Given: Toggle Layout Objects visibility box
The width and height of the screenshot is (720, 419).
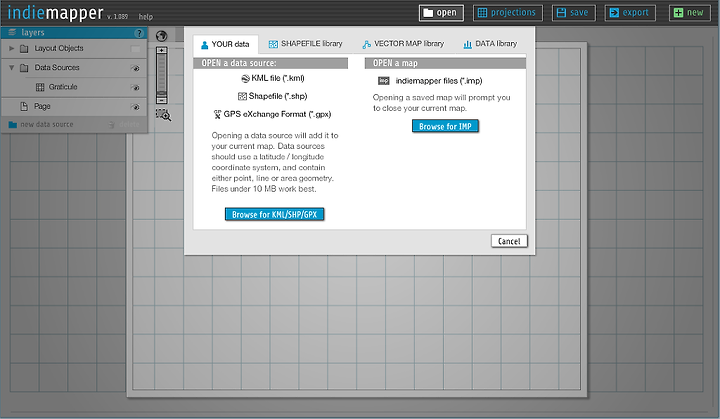Looking at the screenshot, I should [135, 49].
